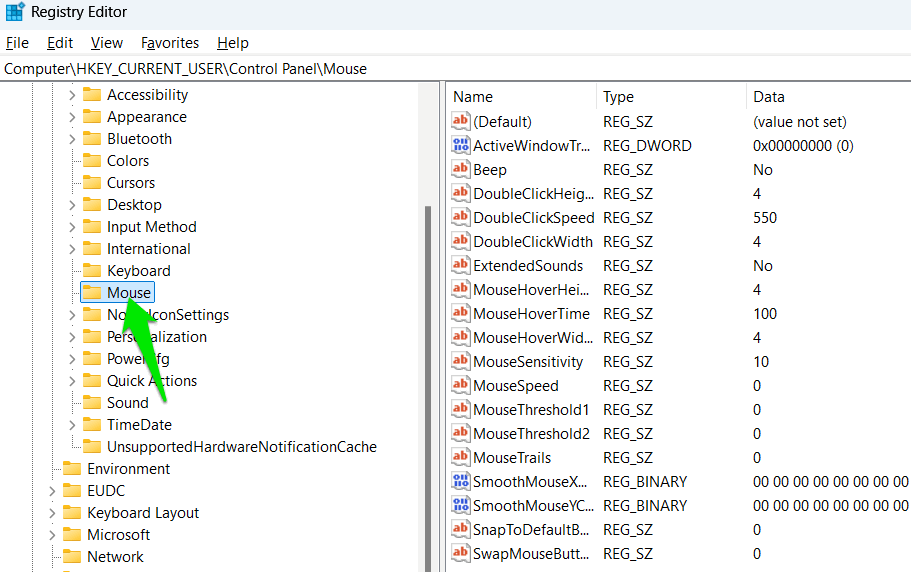Click the string icon beside DoubleClickSpeed

pyautogui.click(x=461, y=218)
